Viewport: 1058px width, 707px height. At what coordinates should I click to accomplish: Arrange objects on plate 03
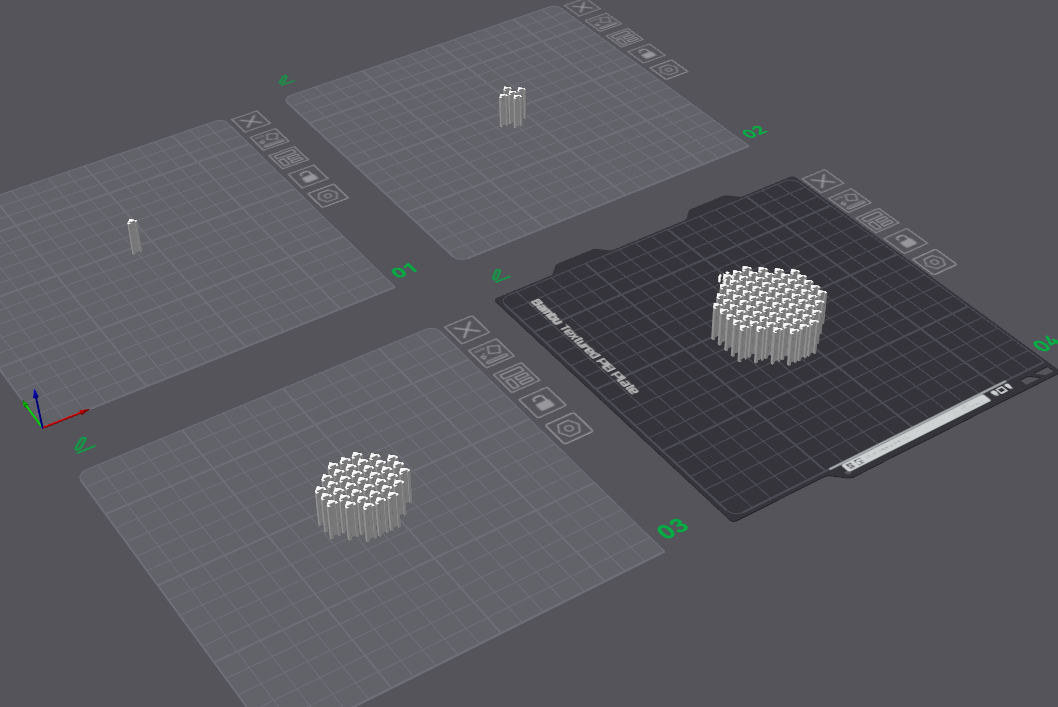coord(516,376)
